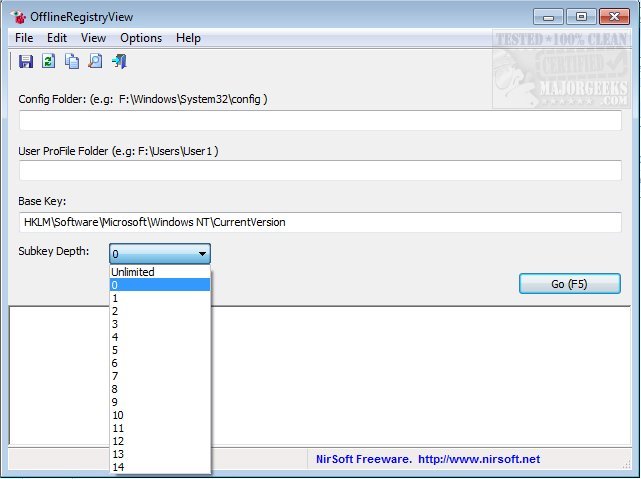641x479 pixels.
Task: Select depth 3 in the list
Action: pyautogui.click(x=160, y=324)
